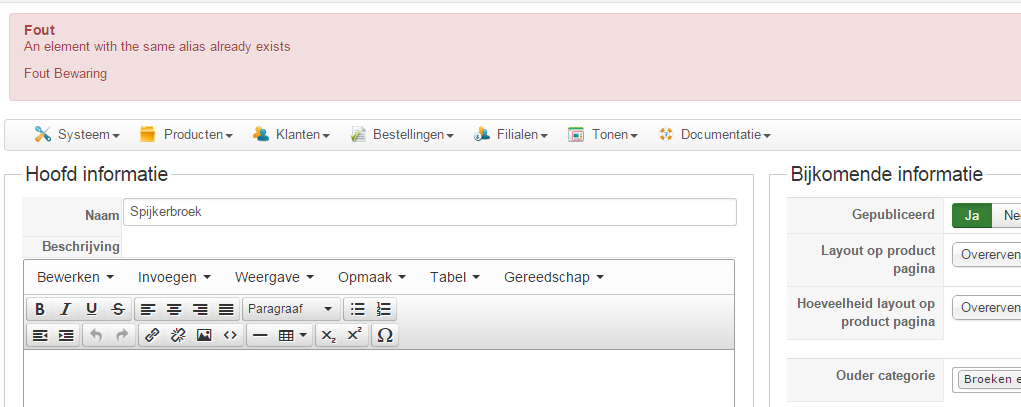Open the Producten menu

[187, 134]
